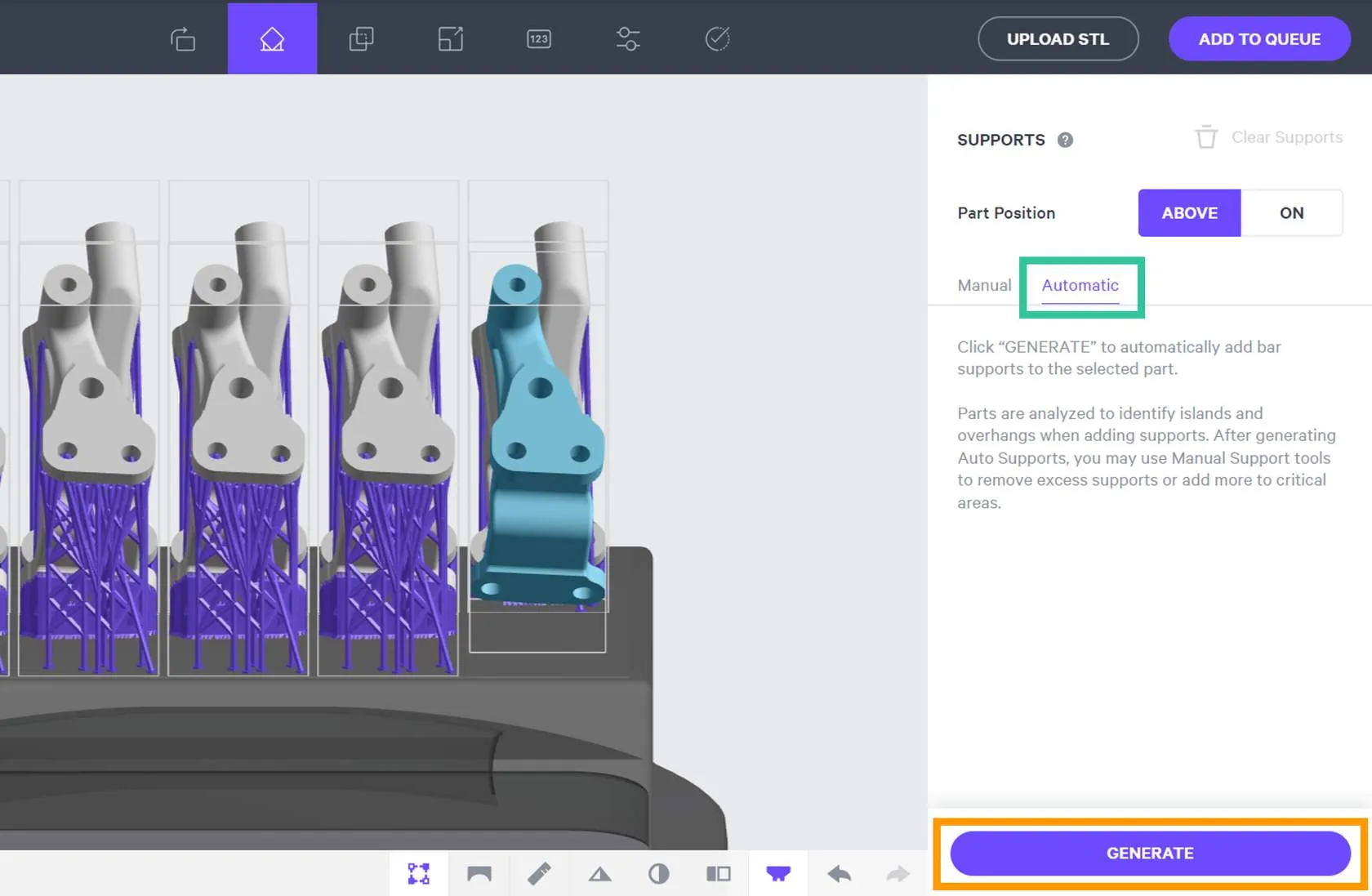1372x896 pixels.
Task: Click ADD TO QUEUE
Action: point(1259,39)
